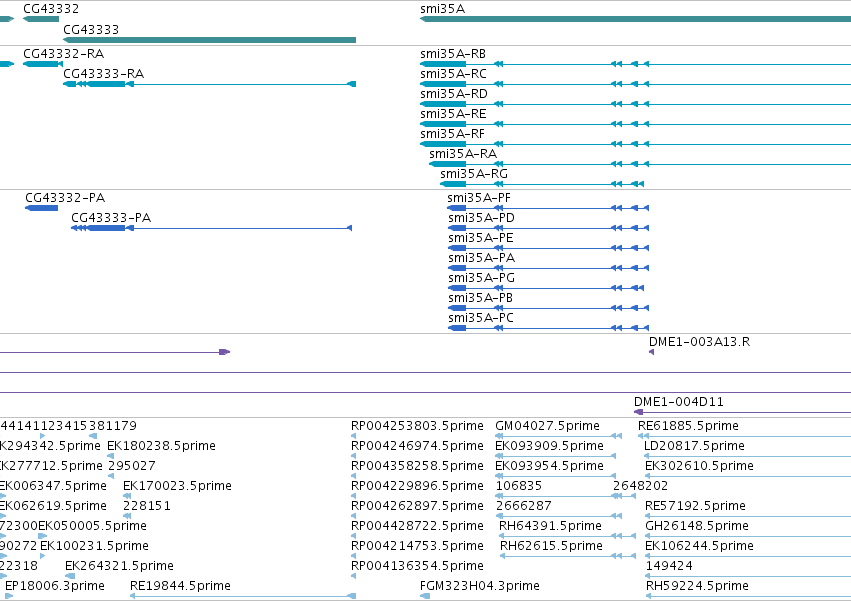Choose EST RH64391.5prime
Viewport: 851px width, 601px height.
pyautogui.click(x=550, y=527)
